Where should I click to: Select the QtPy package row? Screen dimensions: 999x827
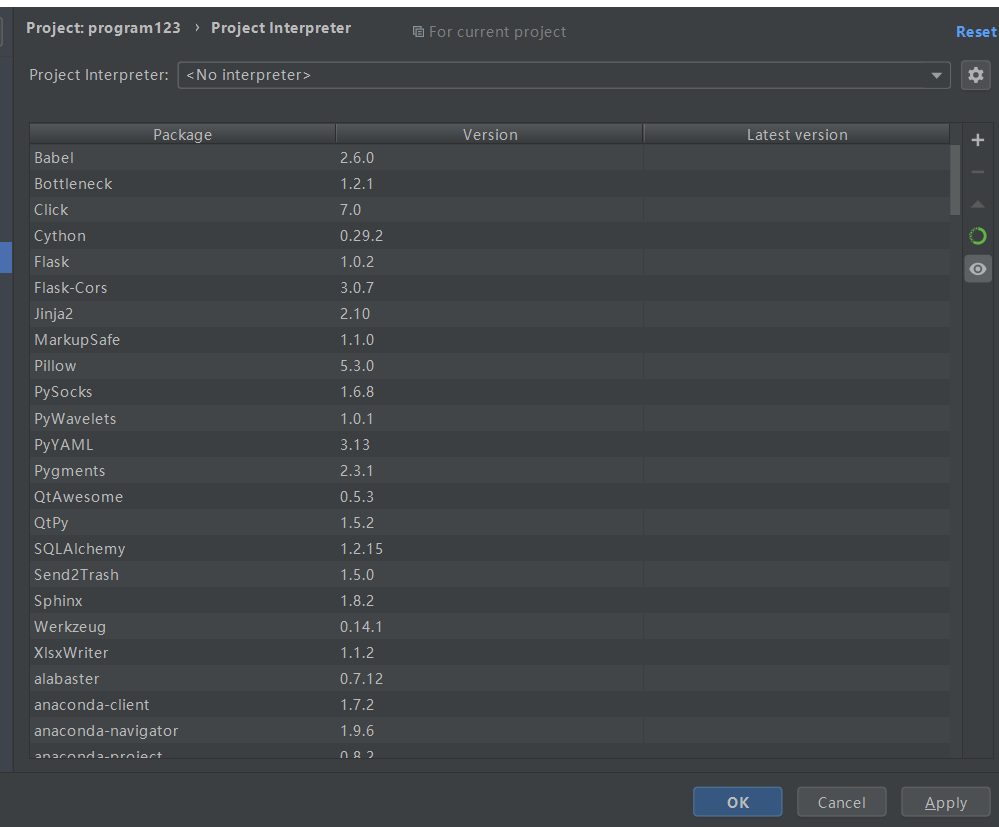coord(489,523)
